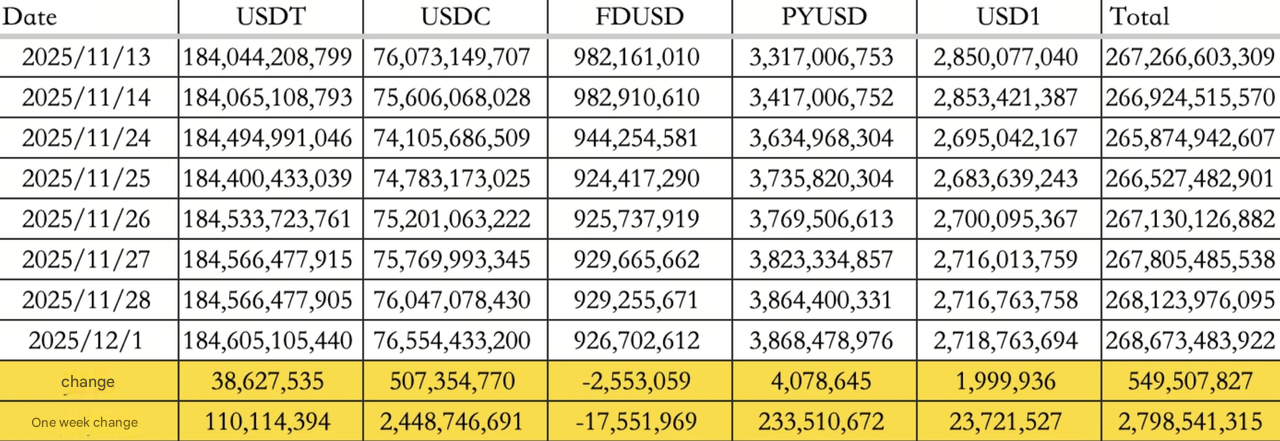Image resolution: width=1280 pixels, height=441 pixels.
Task: Select FDUSD change cell -2,553,059
Action: tap(637, 382)
